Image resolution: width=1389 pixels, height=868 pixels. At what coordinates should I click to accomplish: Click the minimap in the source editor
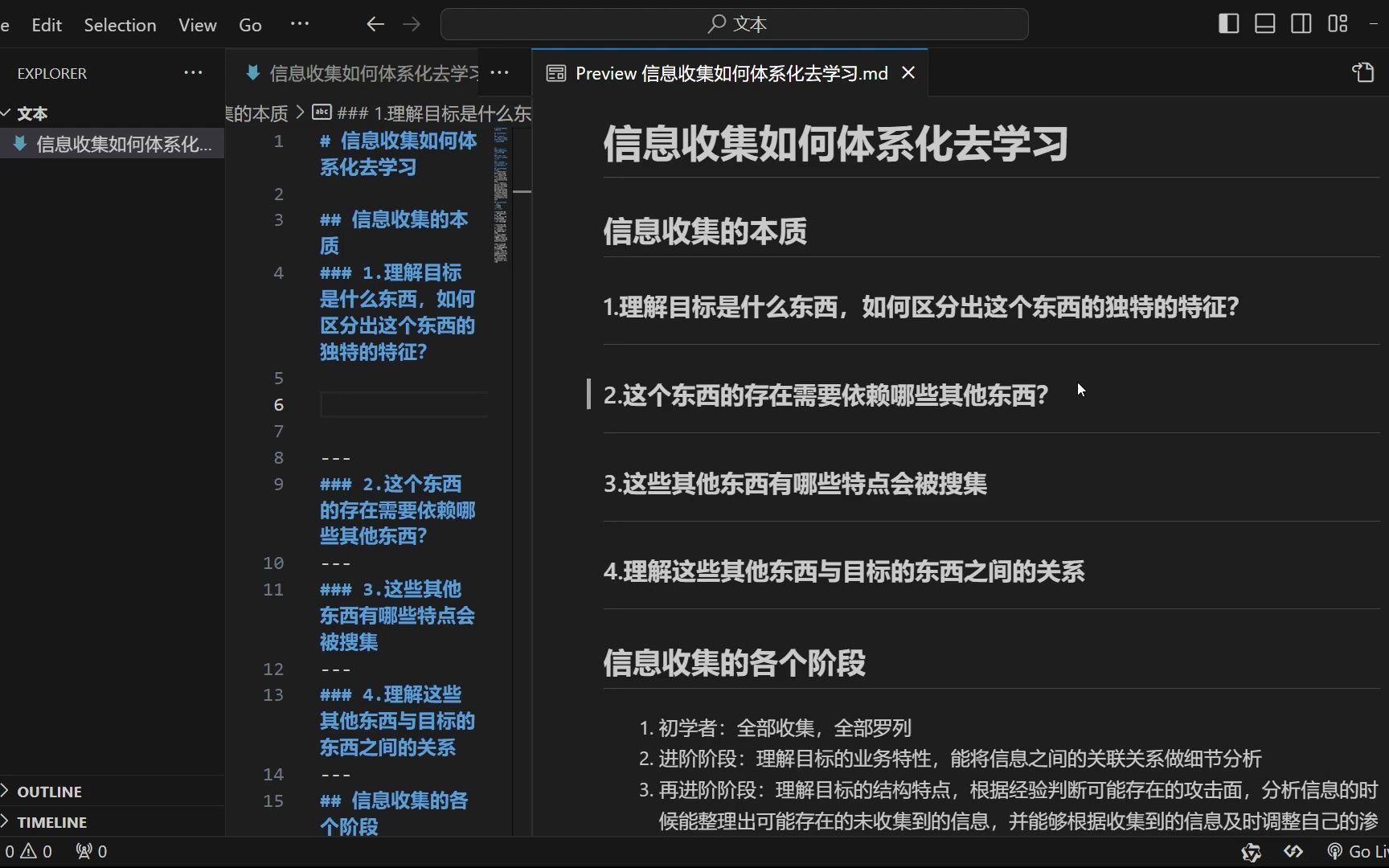(x=501, y=195)
